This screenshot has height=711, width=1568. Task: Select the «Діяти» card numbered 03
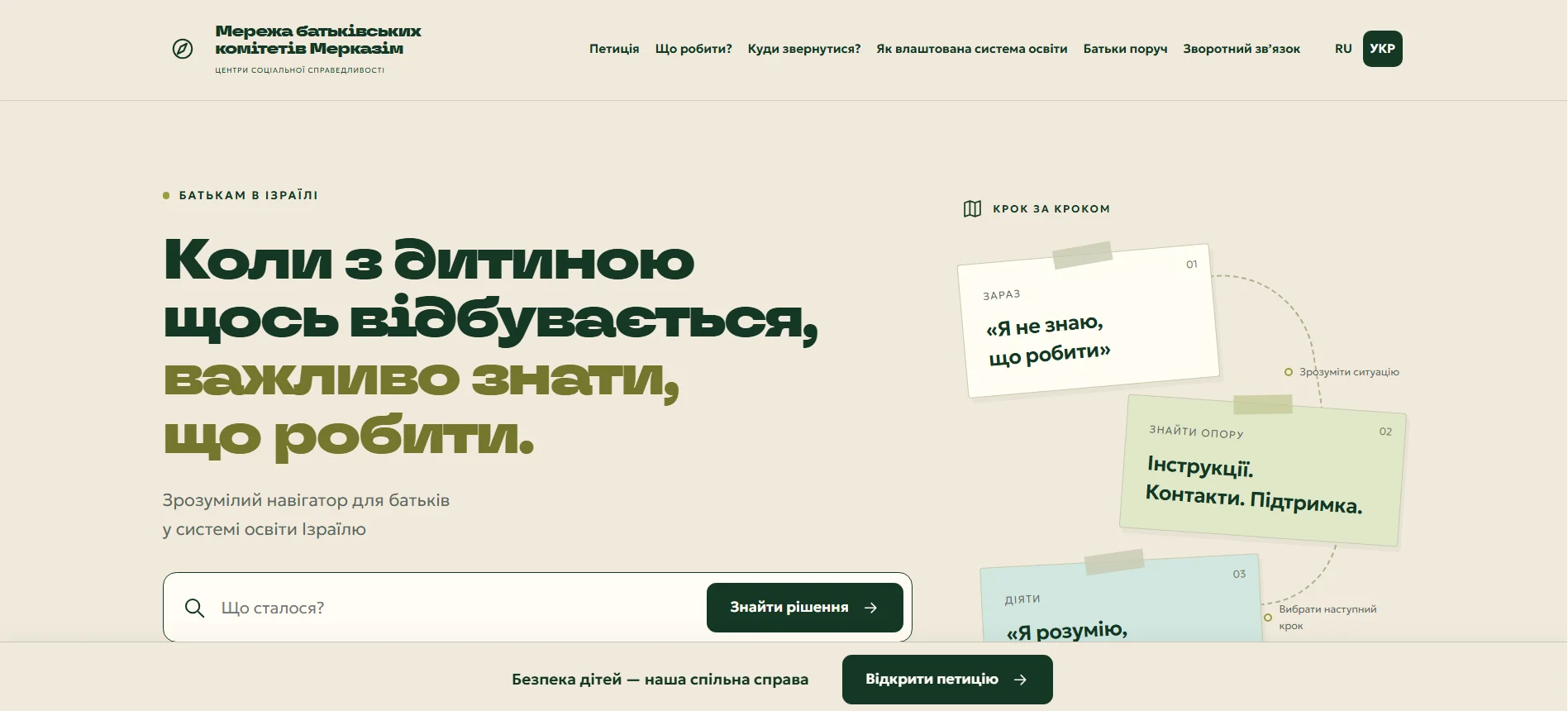[1121, 599]
